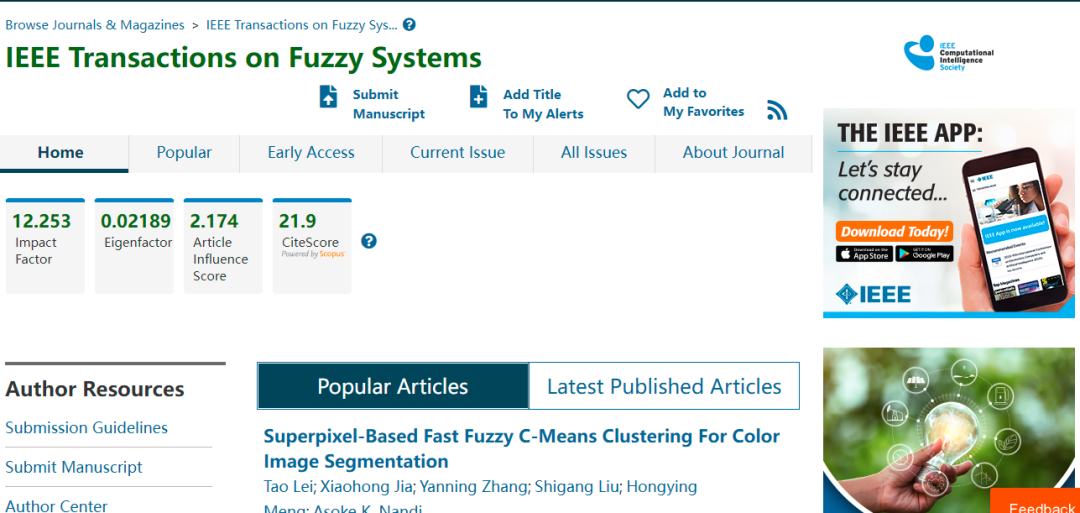Tap the Google Play download badge
1080x513 pixels.
tap(923, 254)
